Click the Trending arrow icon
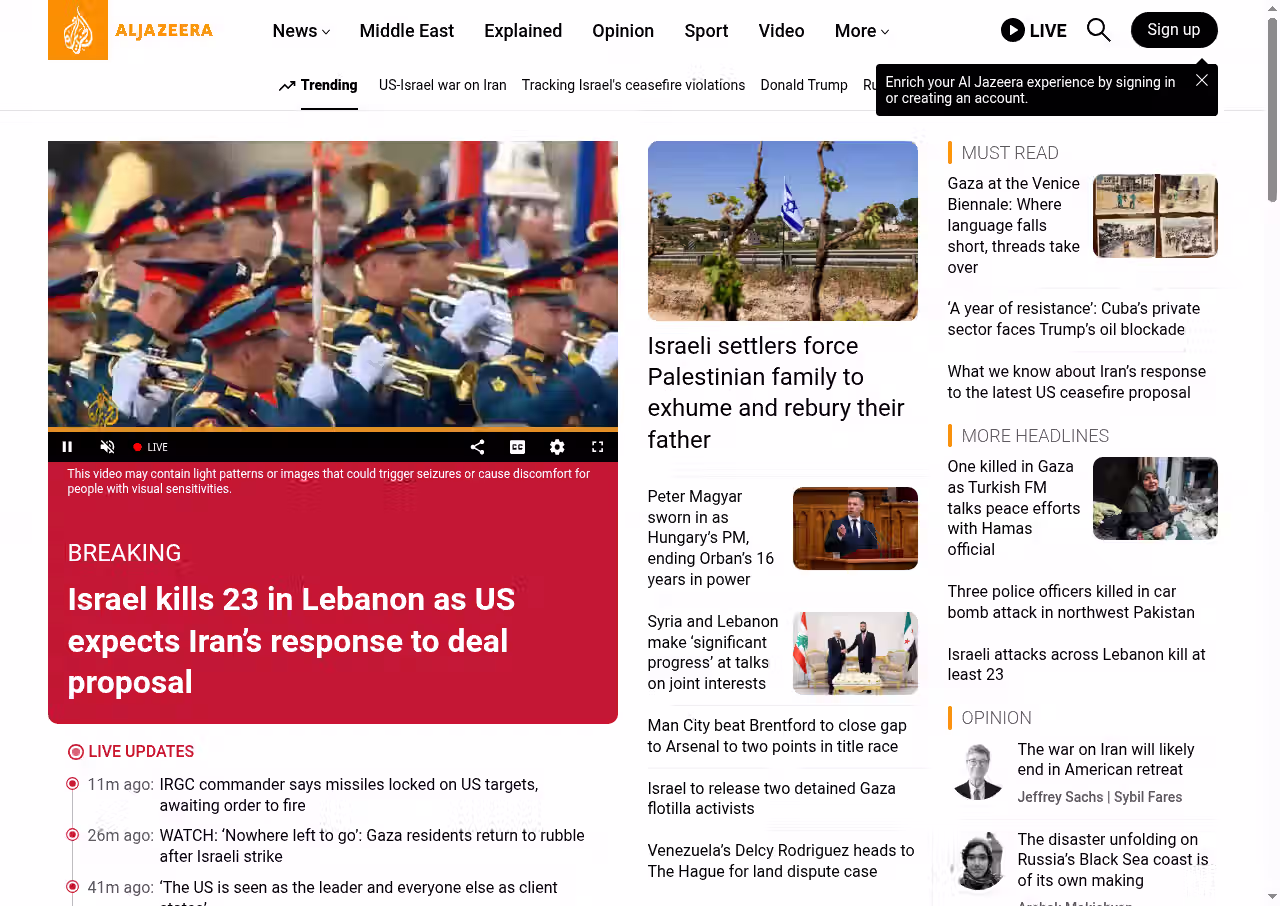 pos(287,86)
